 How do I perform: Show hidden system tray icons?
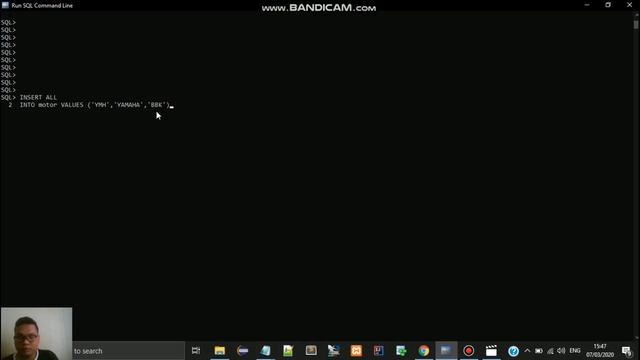click(527, 351)
